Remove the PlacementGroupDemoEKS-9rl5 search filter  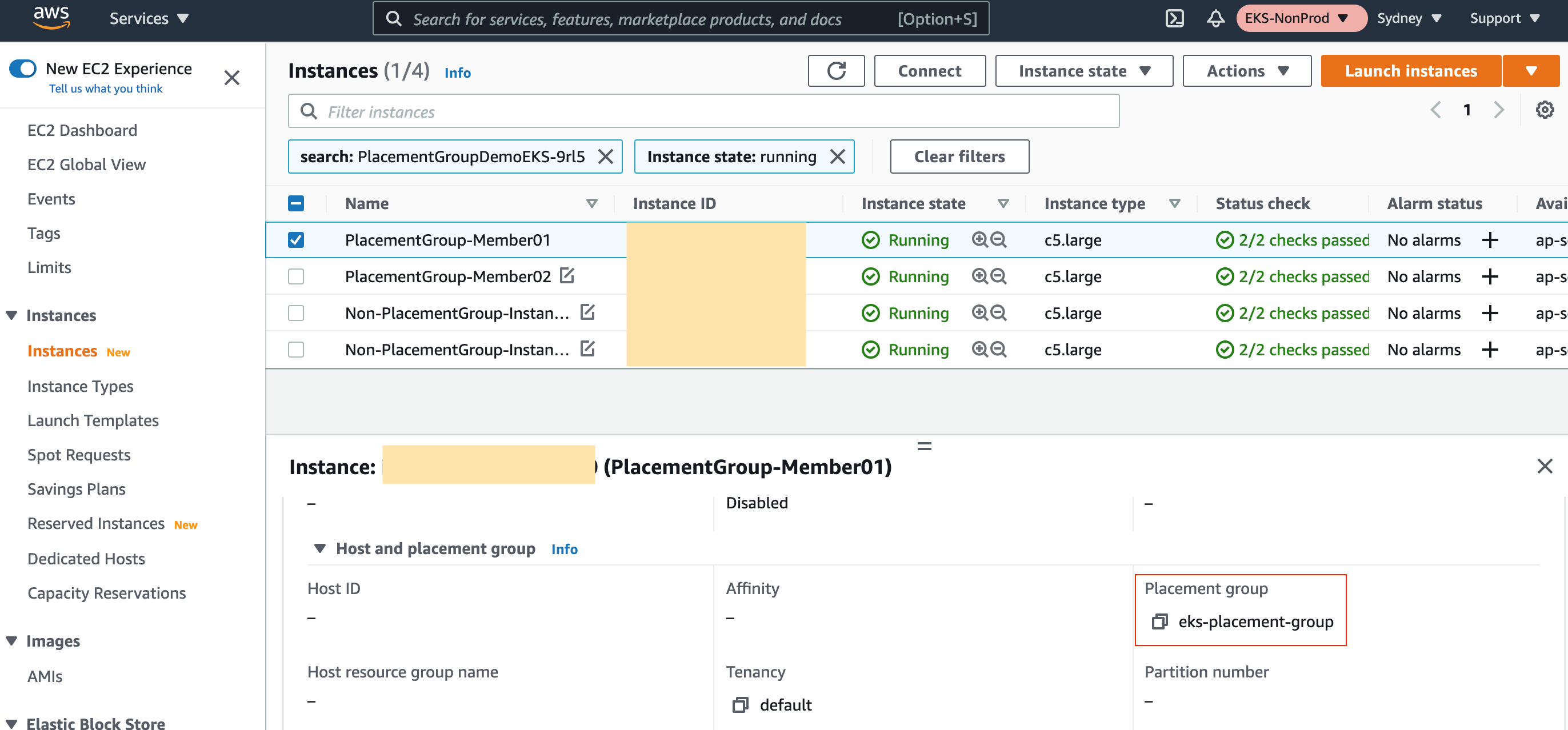[x=605, y=157]
